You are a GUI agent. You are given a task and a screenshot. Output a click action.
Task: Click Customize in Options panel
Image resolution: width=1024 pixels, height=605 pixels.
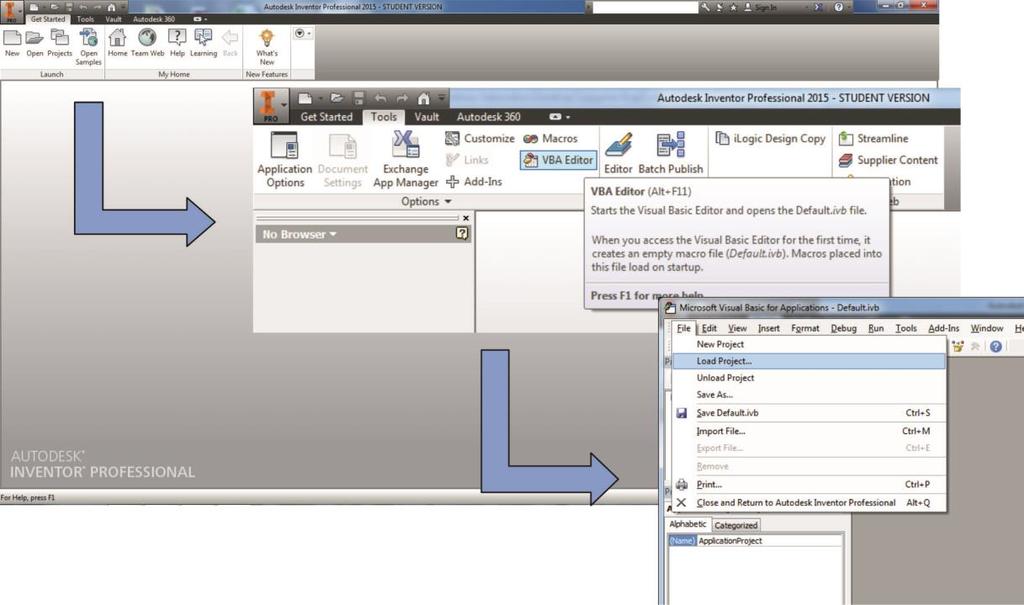(480, 139)
